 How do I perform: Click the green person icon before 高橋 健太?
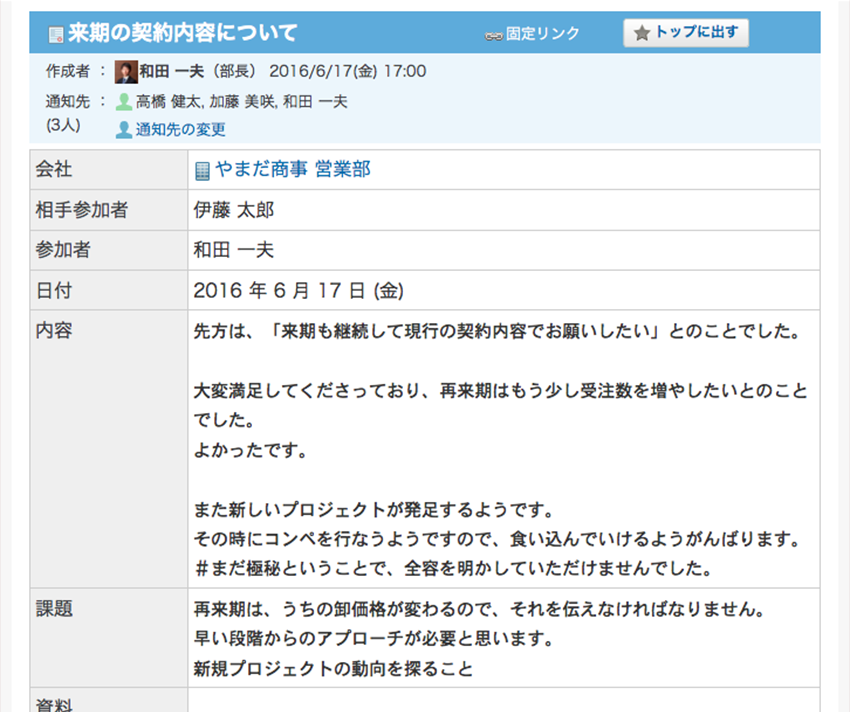(124, 102)
